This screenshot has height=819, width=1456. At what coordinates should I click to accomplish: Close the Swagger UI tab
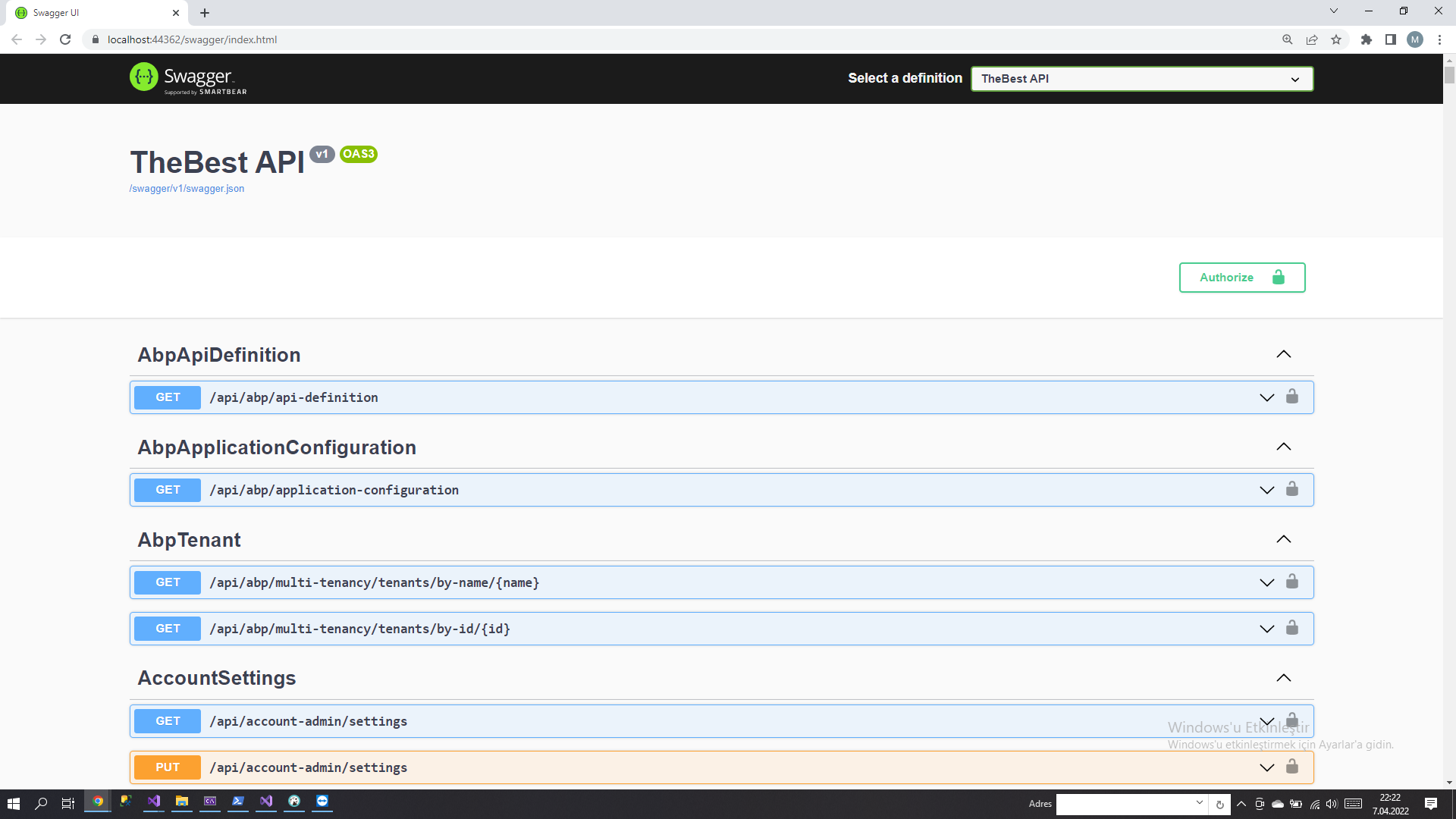click(x=176, y=13)
